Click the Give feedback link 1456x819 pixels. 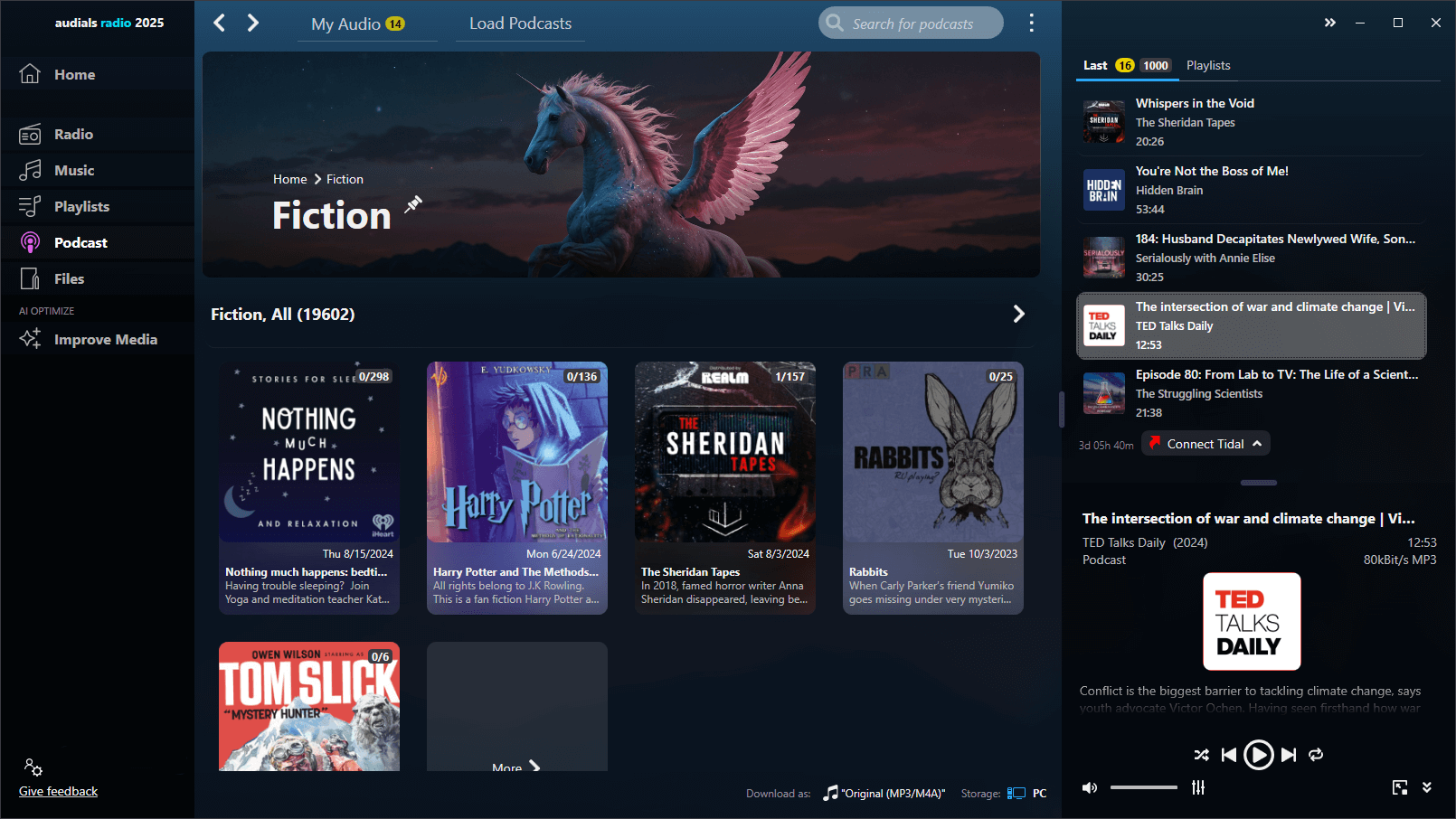click(58, 791)
